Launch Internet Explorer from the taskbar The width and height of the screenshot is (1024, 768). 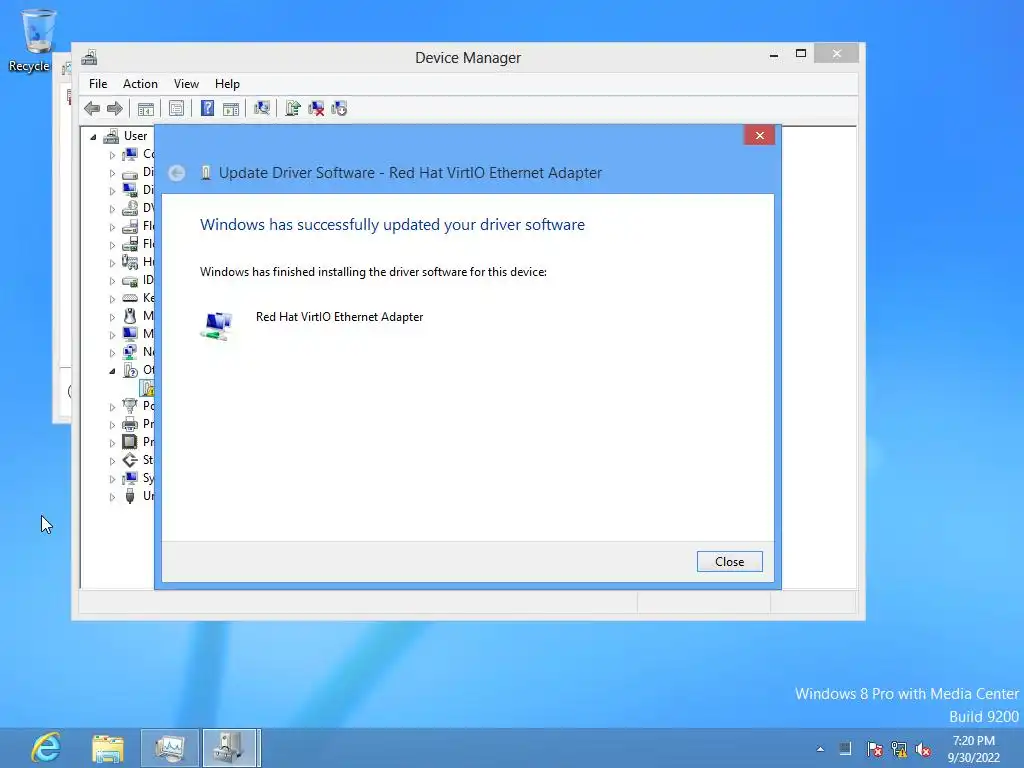click(46, 748)
